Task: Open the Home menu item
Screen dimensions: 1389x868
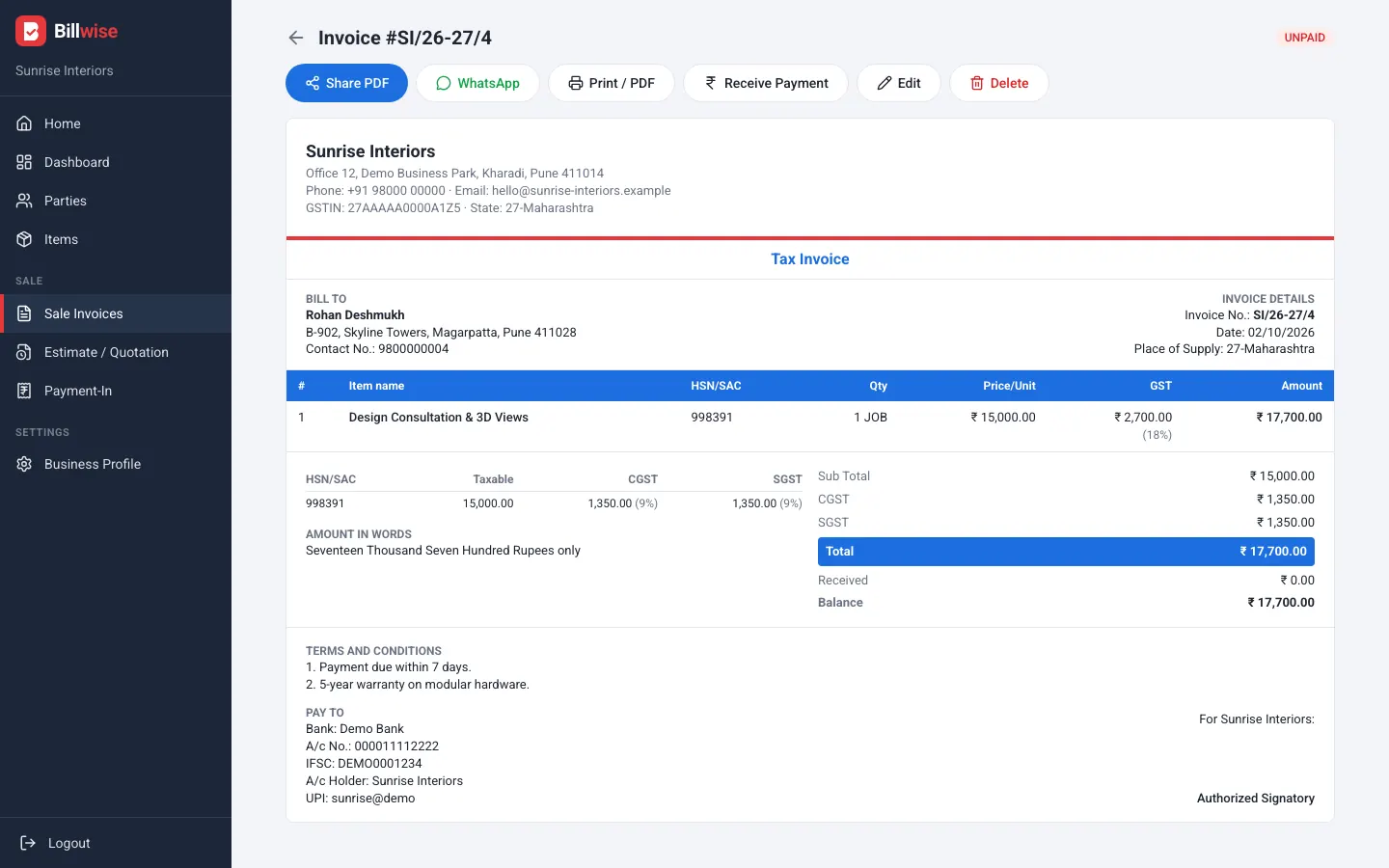Action: (x=116, y=123)
